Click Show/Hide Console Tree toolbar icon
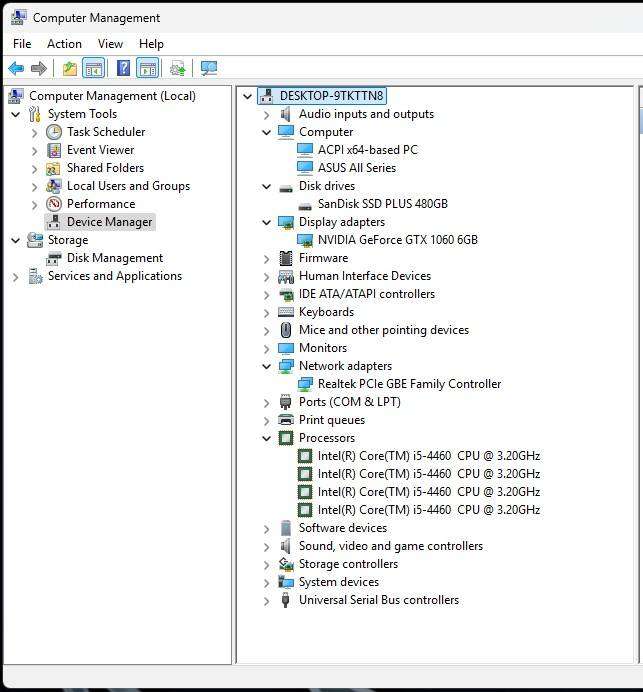 [x=94, y=68]
